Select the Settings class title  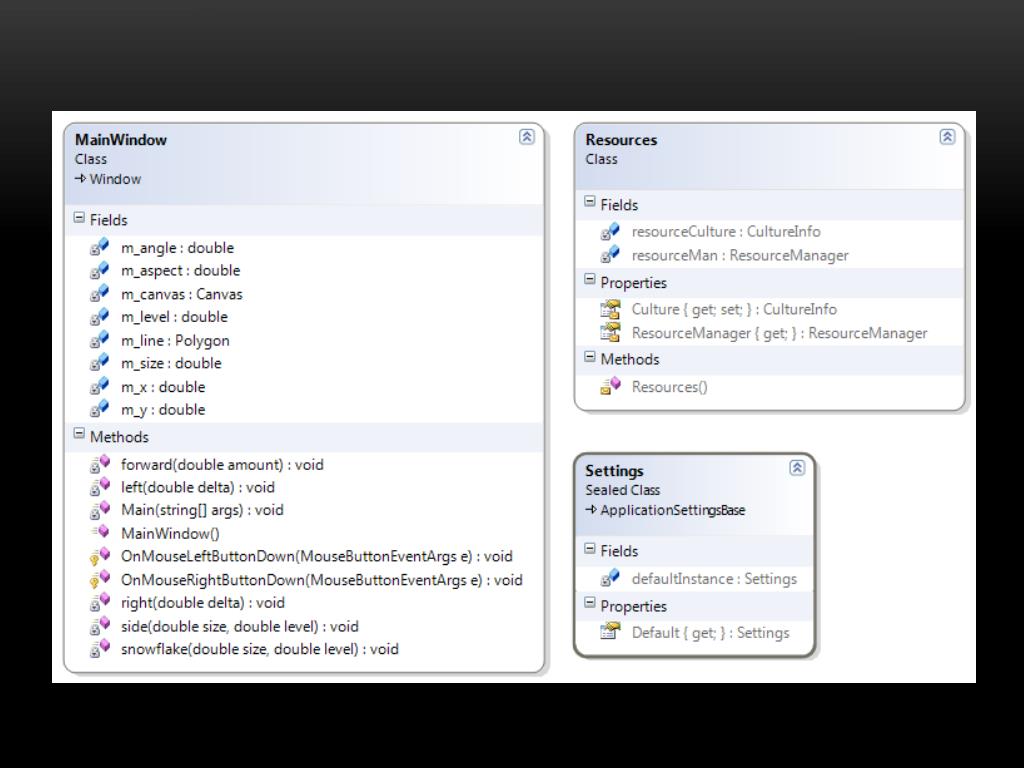(x=614, y=471)
